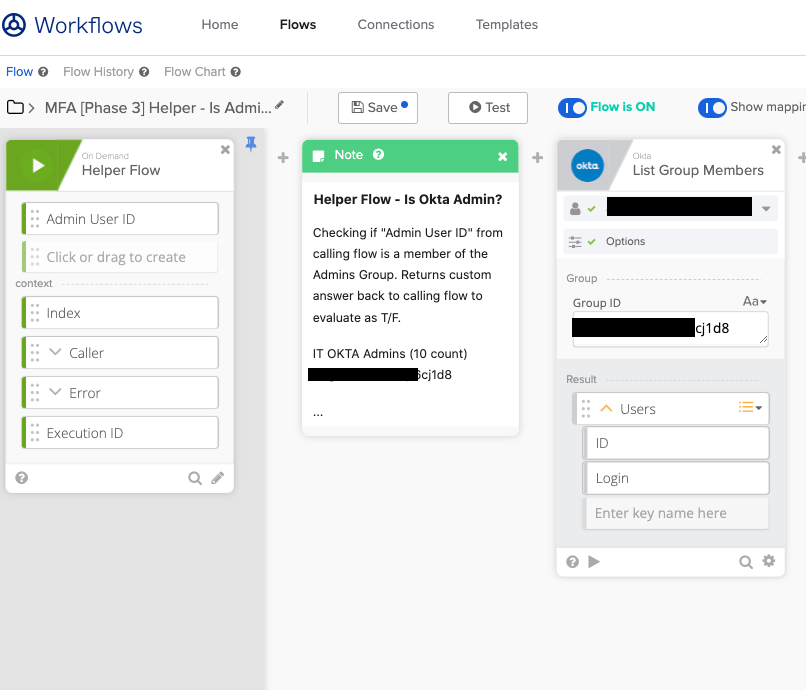This screenshot has height=690, width=806.
Task: Open the Users list type dropdown
Action: tap(750, 408)
